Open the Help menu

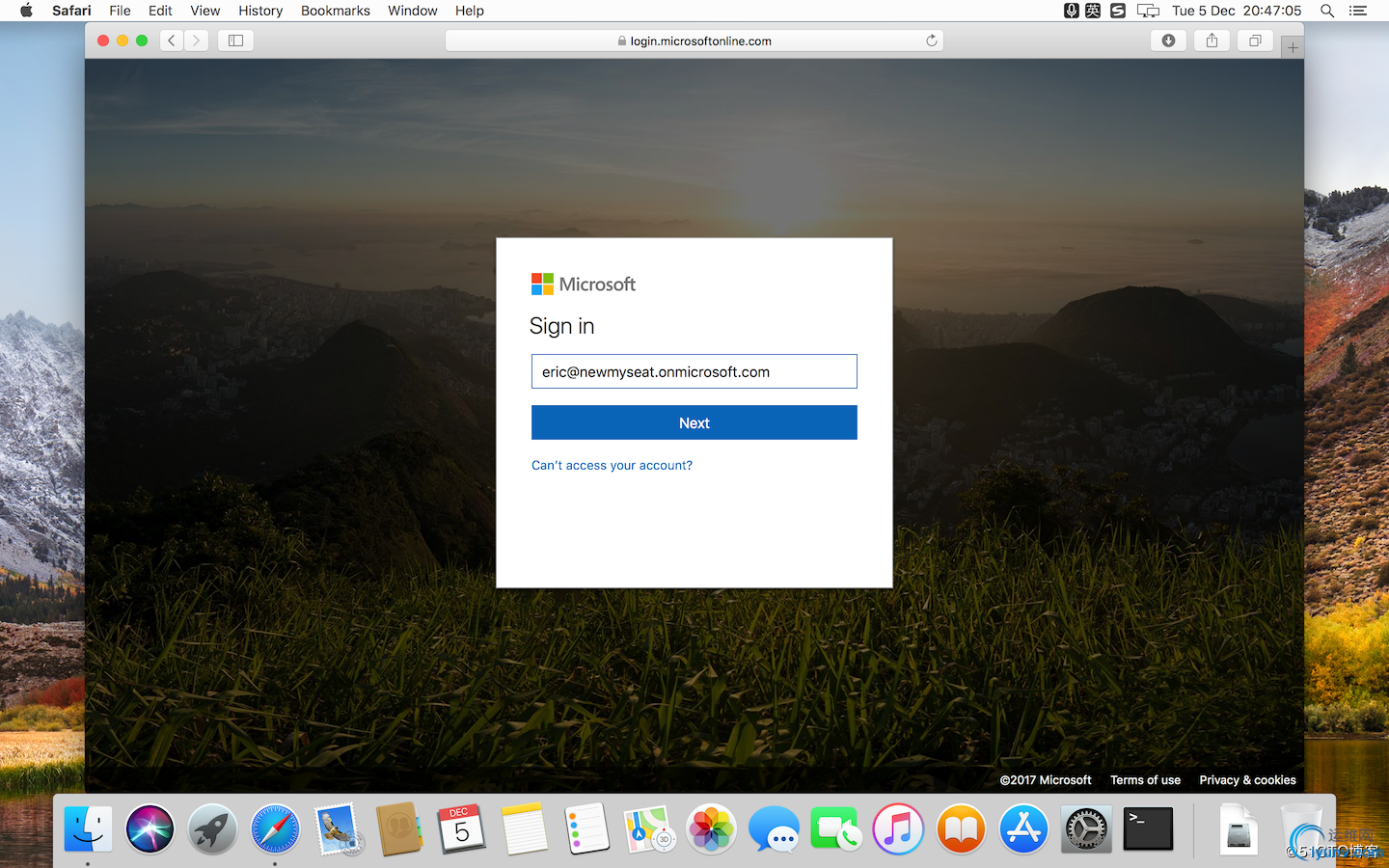[470, 11]
